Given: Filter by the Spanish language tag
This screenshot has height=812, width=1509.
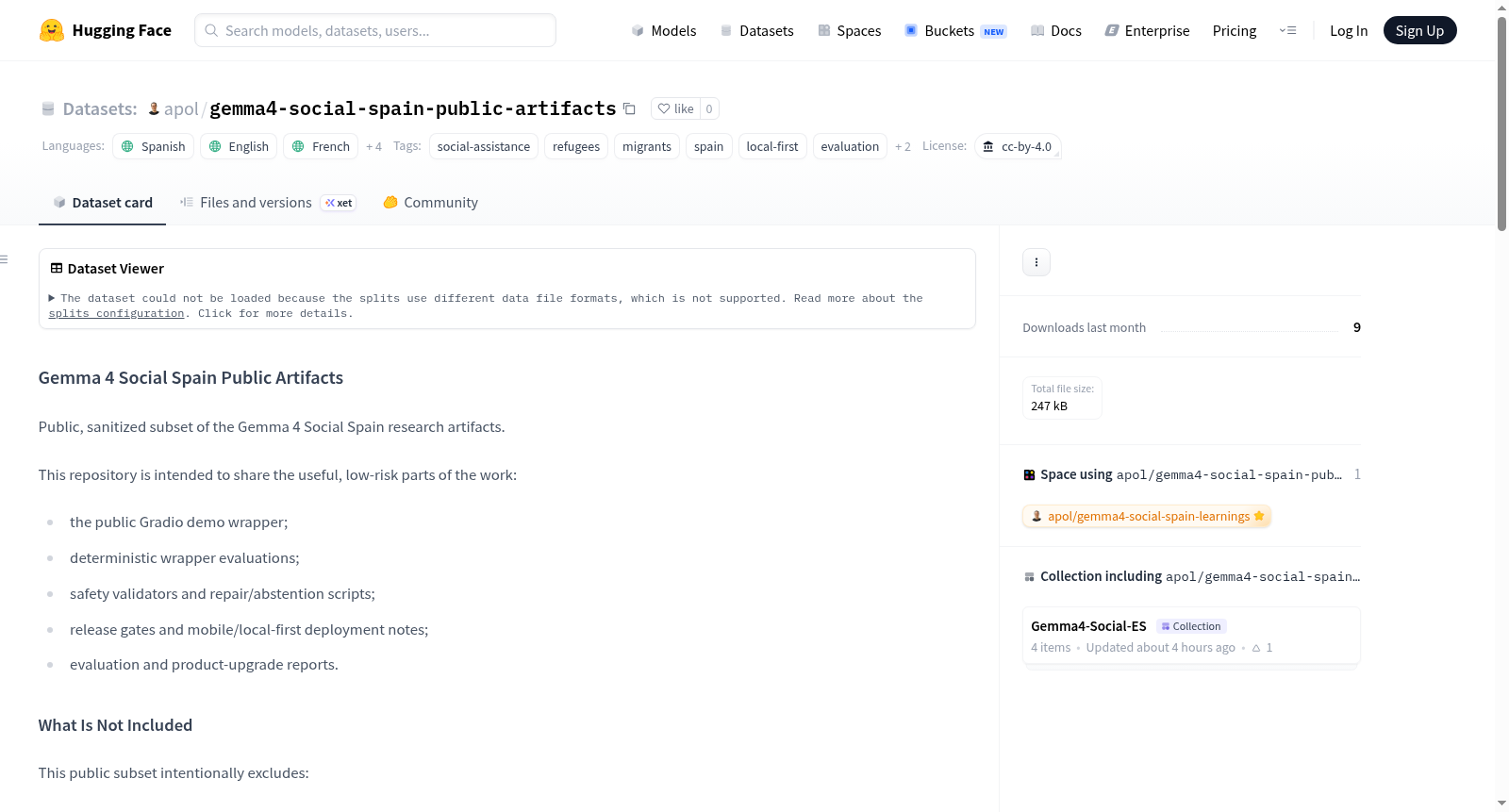Looking at the screenshot, I should (154, 146).
